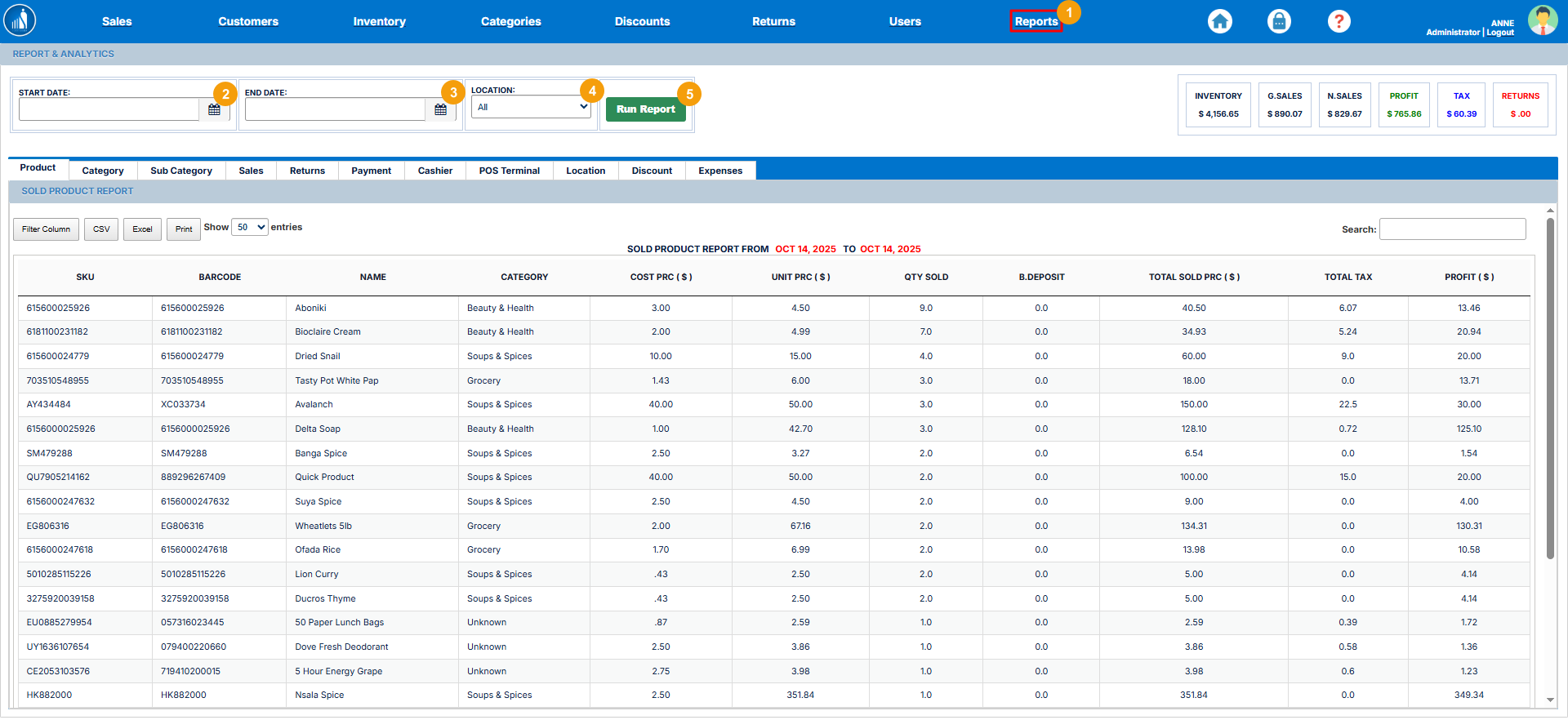Go to the Home icon
This screenshot has height=720, width=1568.
point(1219,21)
